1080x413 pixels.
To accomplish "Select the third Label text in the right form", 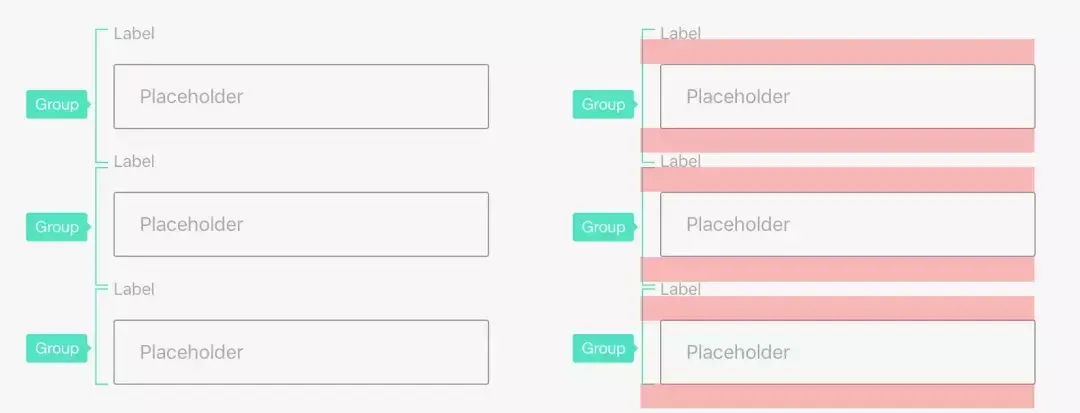I will tap(680, 289).
